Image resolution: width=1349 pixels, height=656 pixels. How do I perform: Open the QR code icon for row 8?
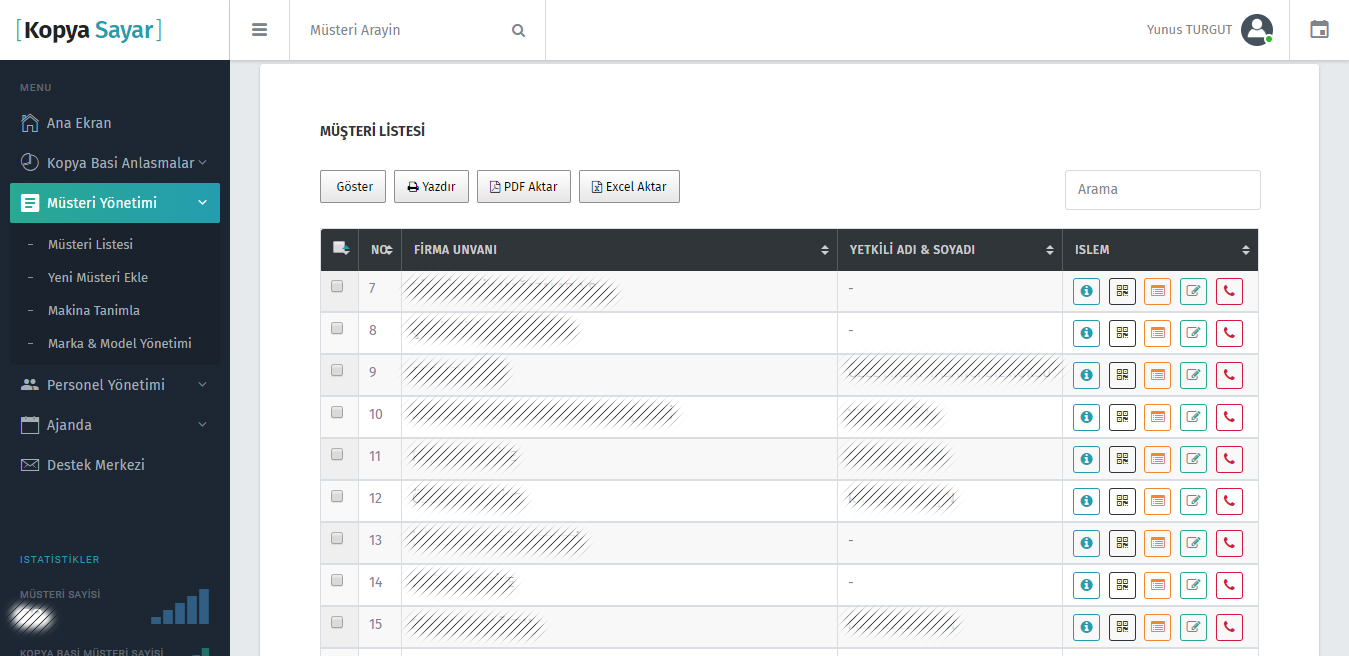pyautogui.click(x=1122, y=334)
